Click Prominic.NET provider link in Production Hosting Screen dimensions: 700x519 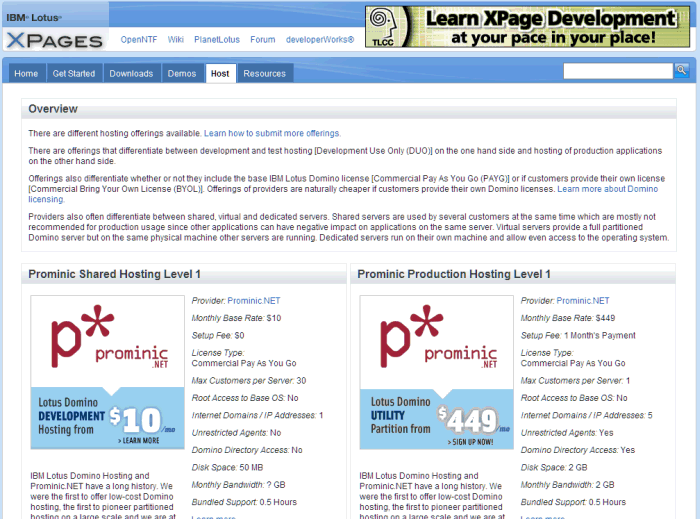tap(583, 300)
